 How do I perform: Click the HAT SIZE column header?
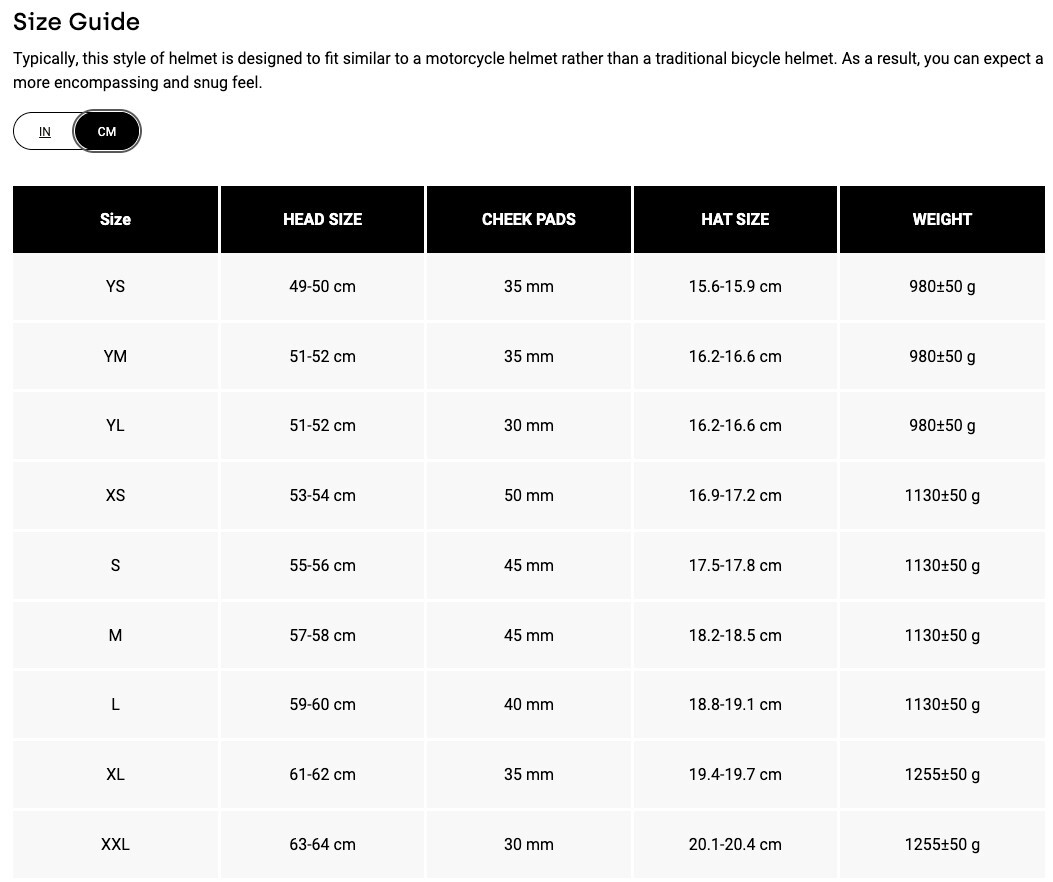tap(735, 219)
